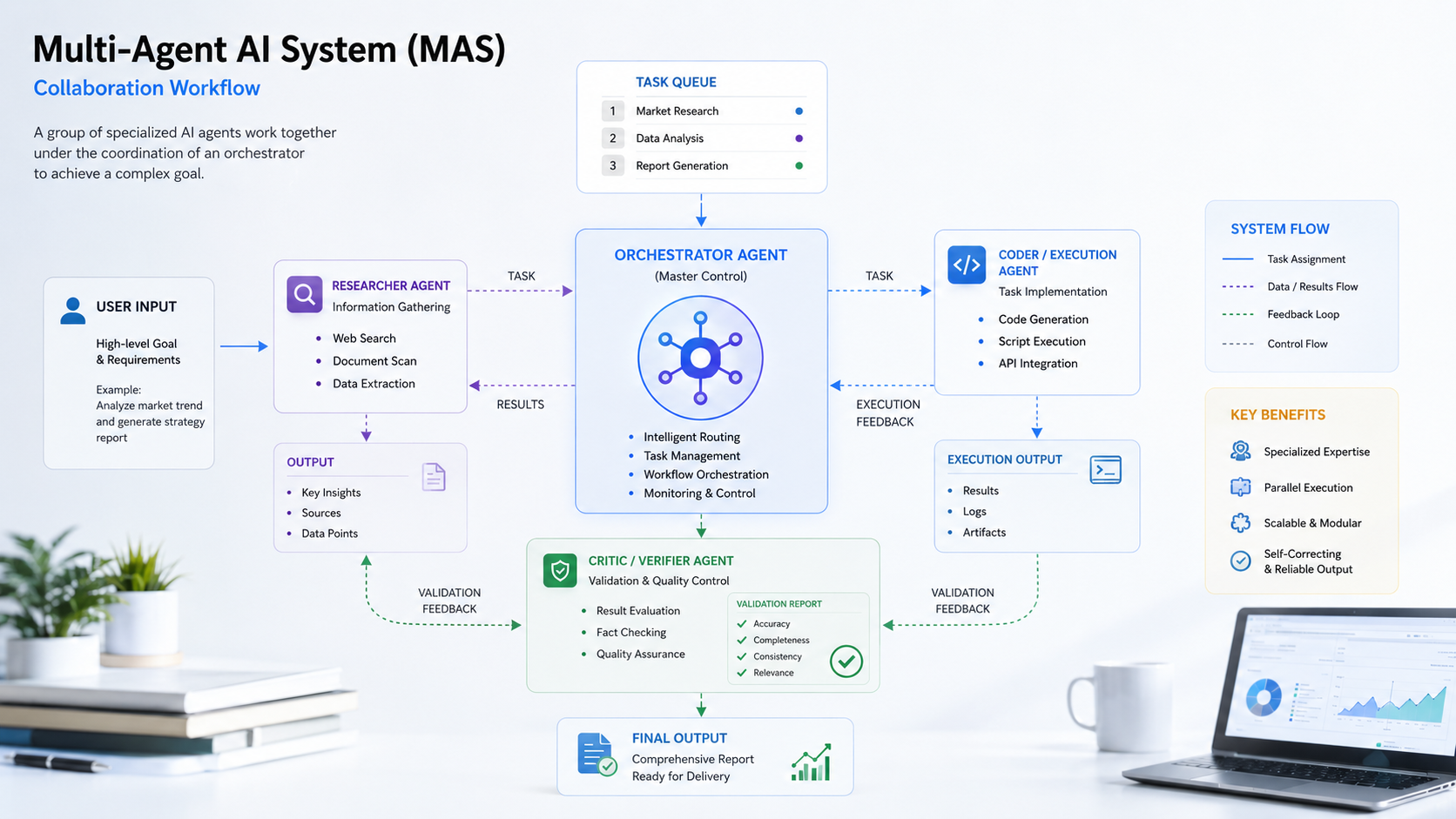
Task: Select task number 3 box
Action: (612, 165)
